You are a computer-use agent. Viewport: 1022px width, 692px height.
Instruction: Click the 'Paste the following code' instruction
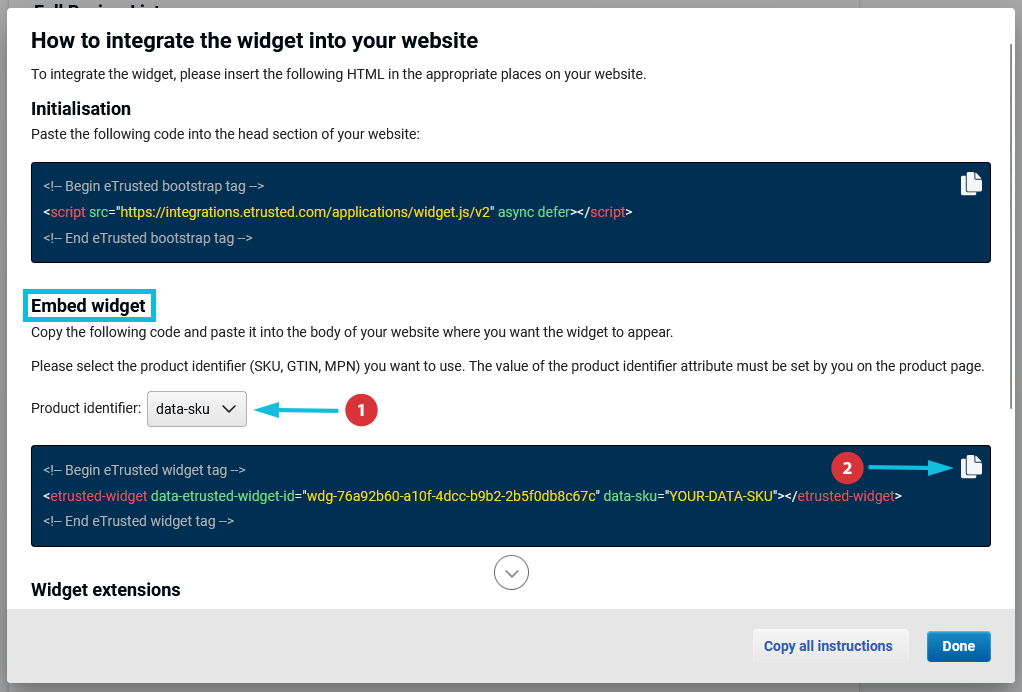226,134
